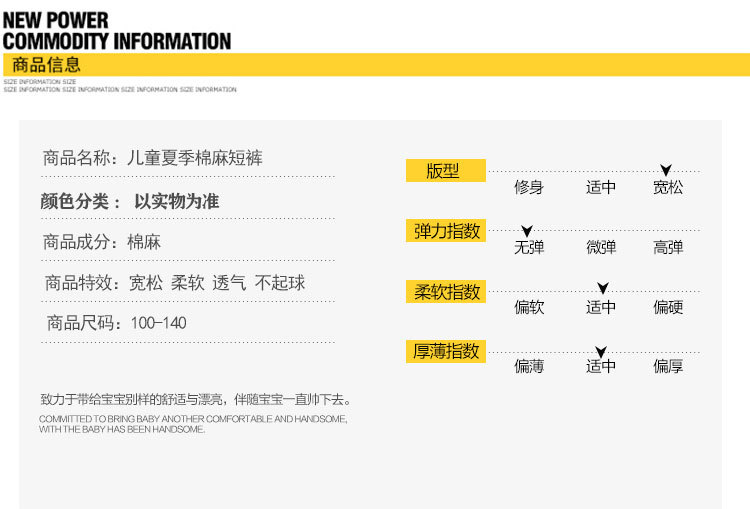The width and height of the screenshot is (750, 509).
Task: Choose the 偏硬 softness option
Action: coord(668,307)
